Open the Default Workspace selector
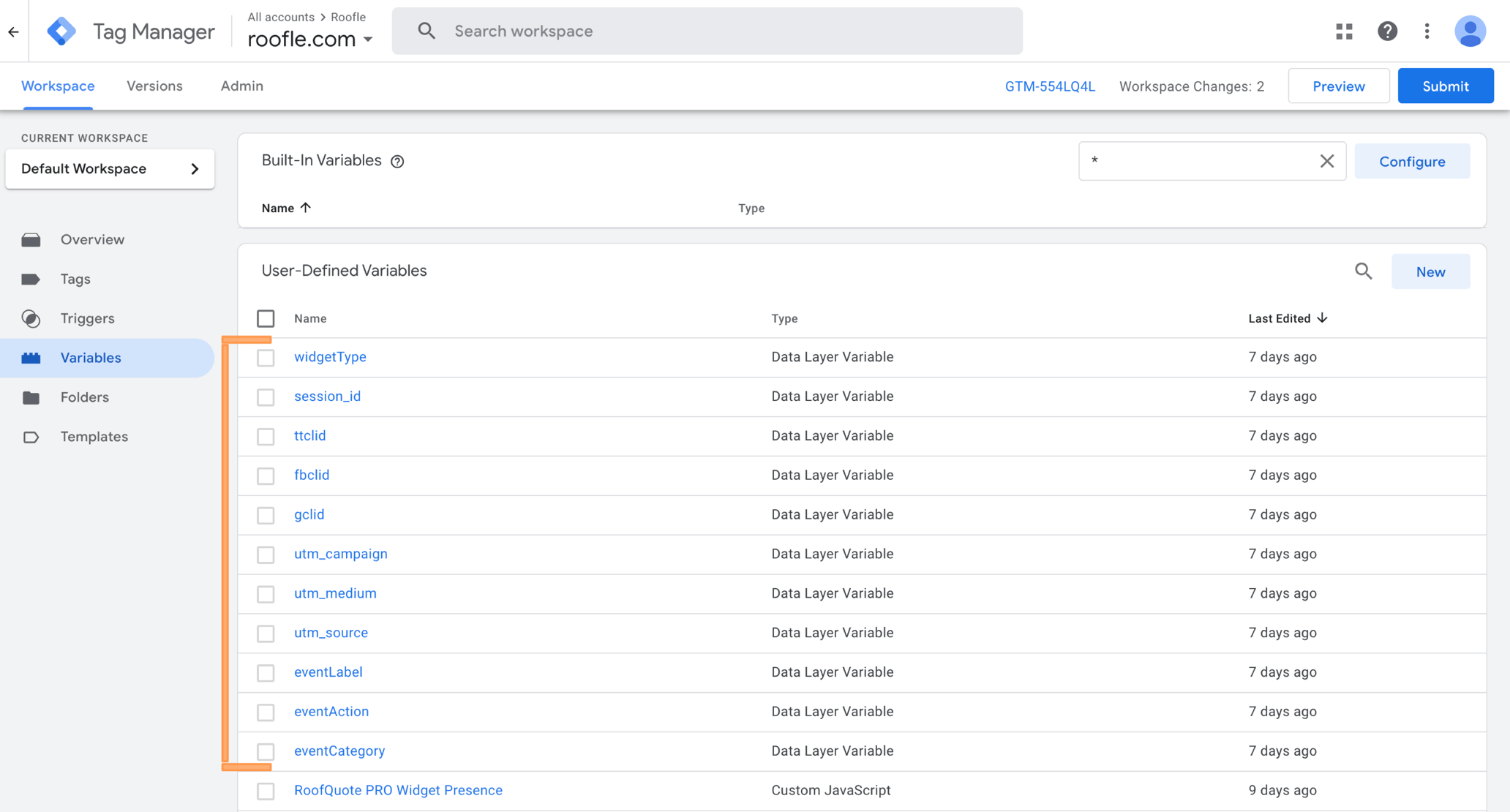 coord(110,169)
